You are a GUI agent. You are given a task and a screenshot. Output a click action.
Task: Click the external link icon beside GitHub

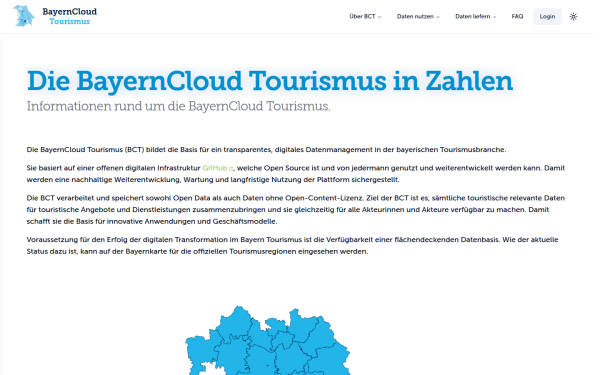[x=231, y=169]
